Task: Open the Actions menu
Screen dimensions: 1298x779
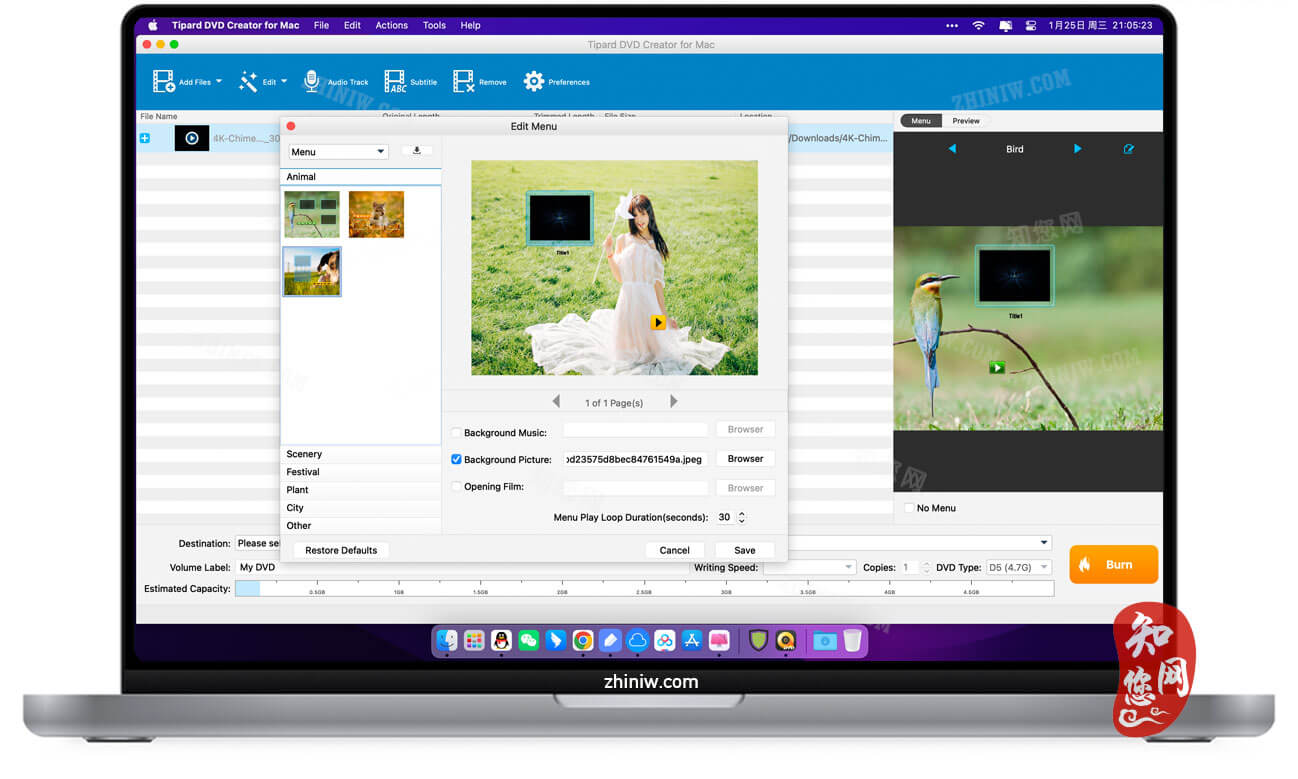Action: [391, 25]
